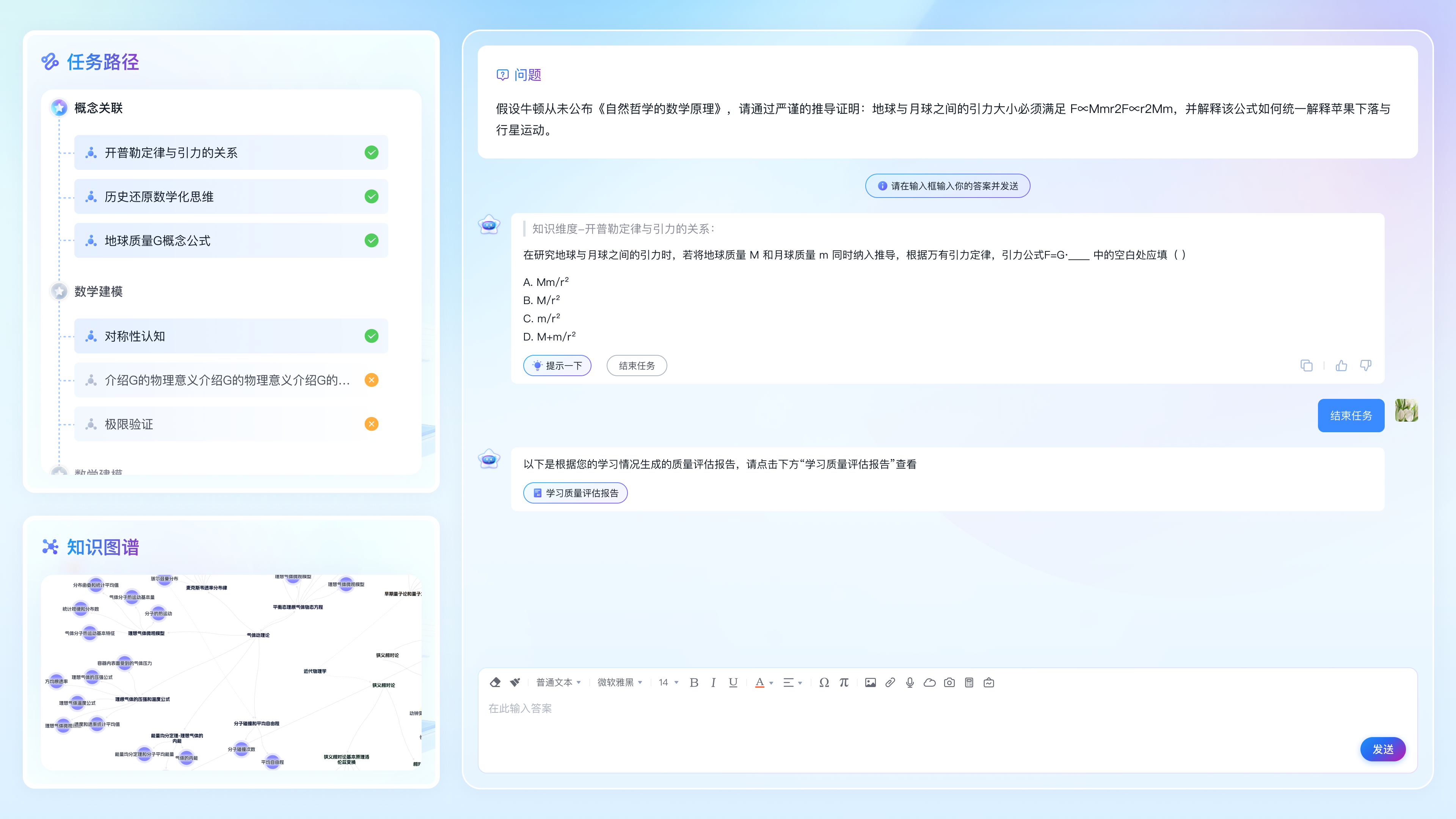Toggle underline formatting
This screenshot has height=819, width=1456.
click(733, 682)
